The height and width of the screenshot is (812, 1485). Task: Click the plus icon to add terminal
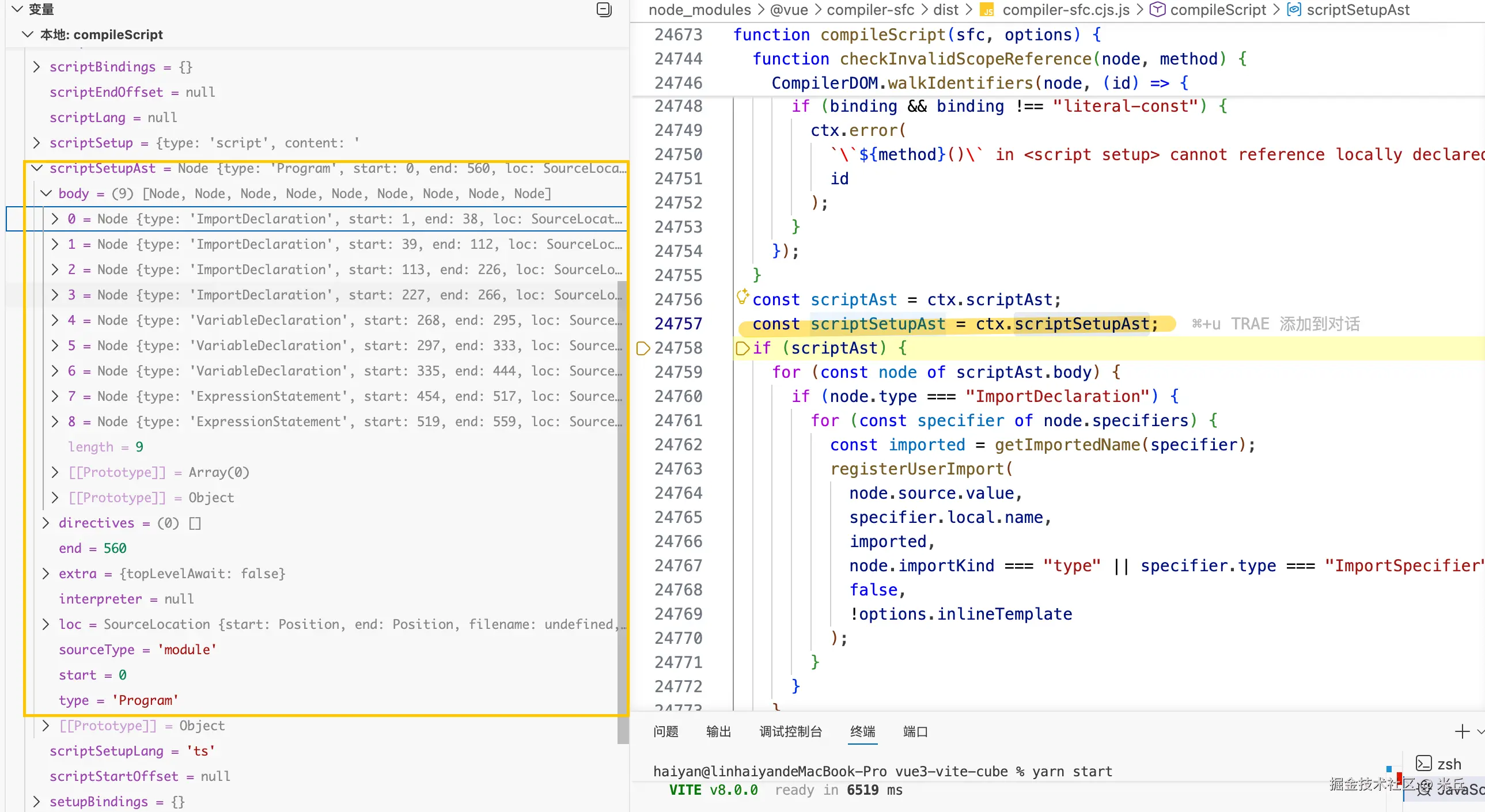coord(1461,731)
